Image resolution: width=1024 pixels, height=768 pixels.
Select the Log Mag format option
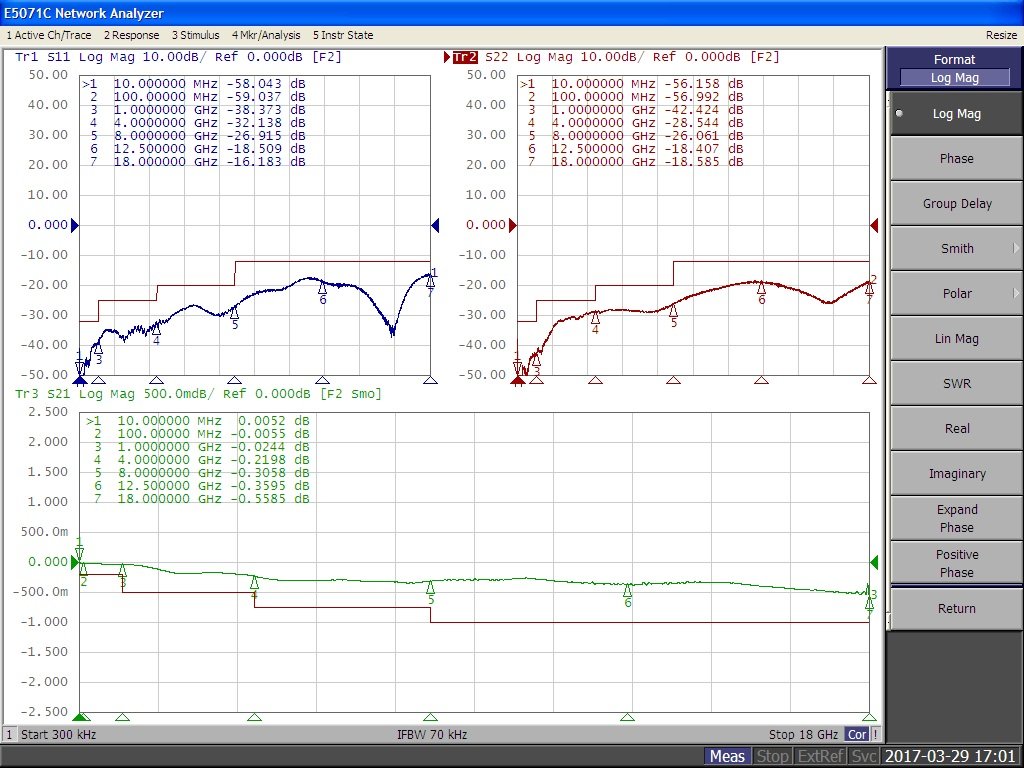[x=956, y=114]
